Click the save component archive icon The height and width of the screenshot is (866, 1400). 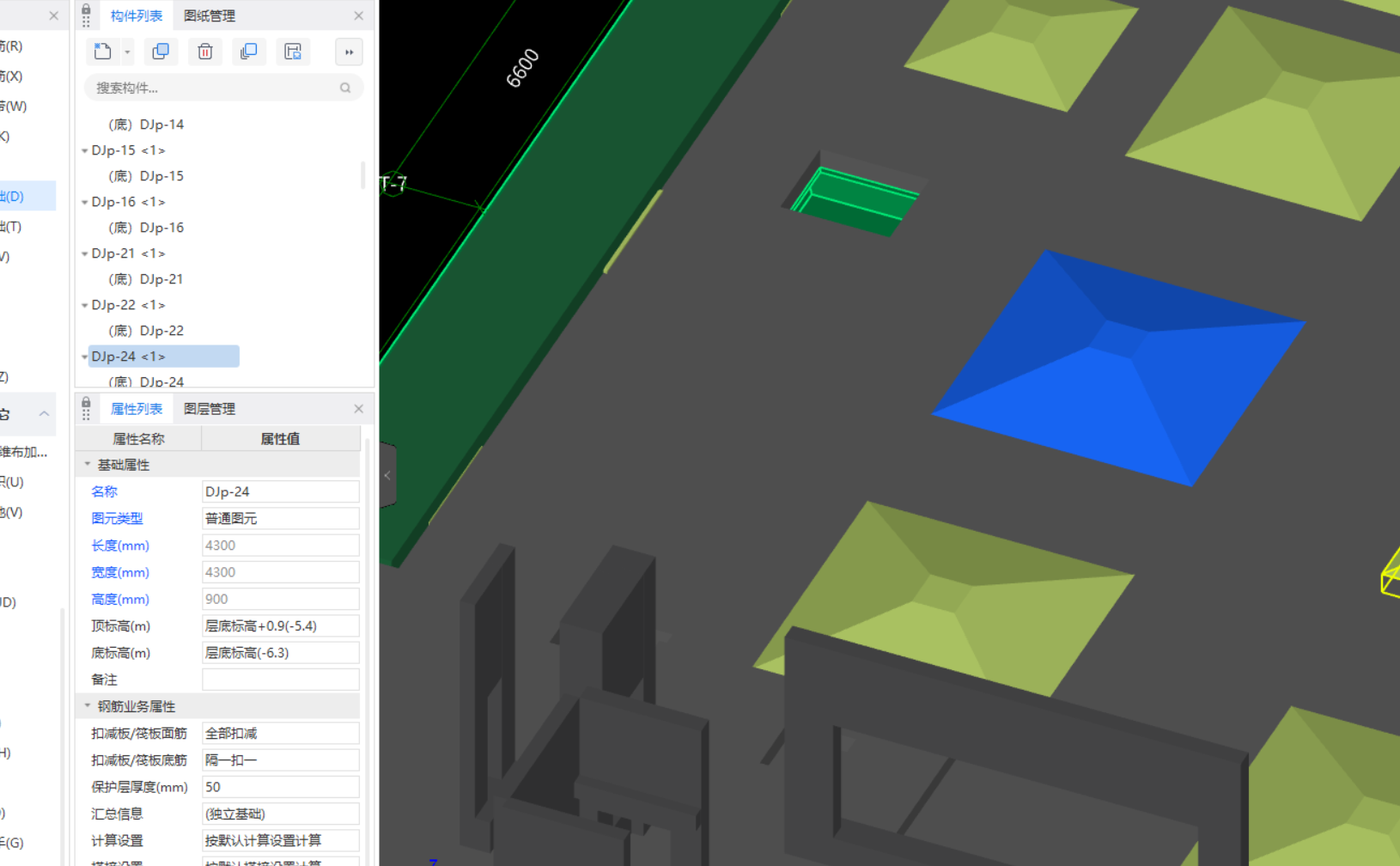click(293, 52)
